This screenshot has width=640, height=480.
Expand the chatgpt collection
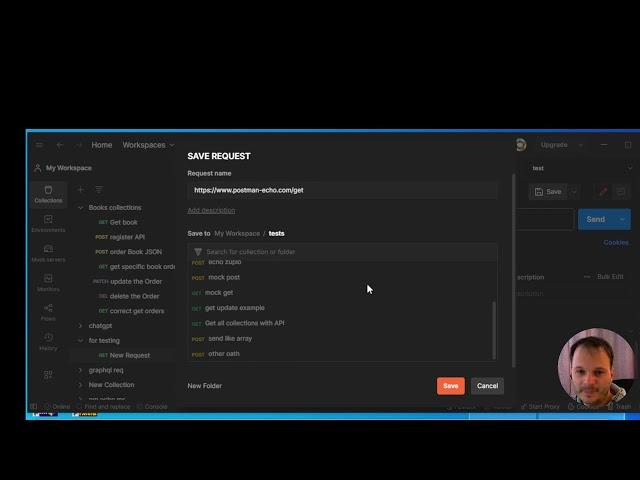click(80, 326)
